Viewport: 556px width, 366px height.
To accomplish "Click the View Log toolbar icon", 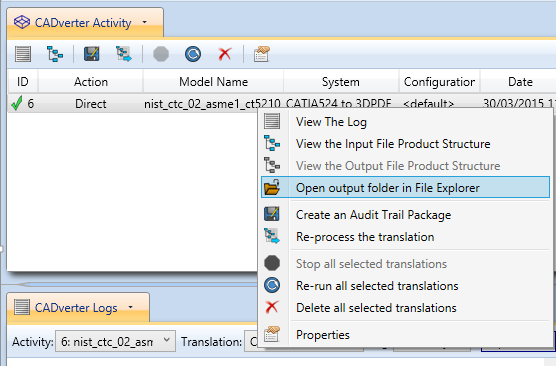I will [x=23, y=54].
